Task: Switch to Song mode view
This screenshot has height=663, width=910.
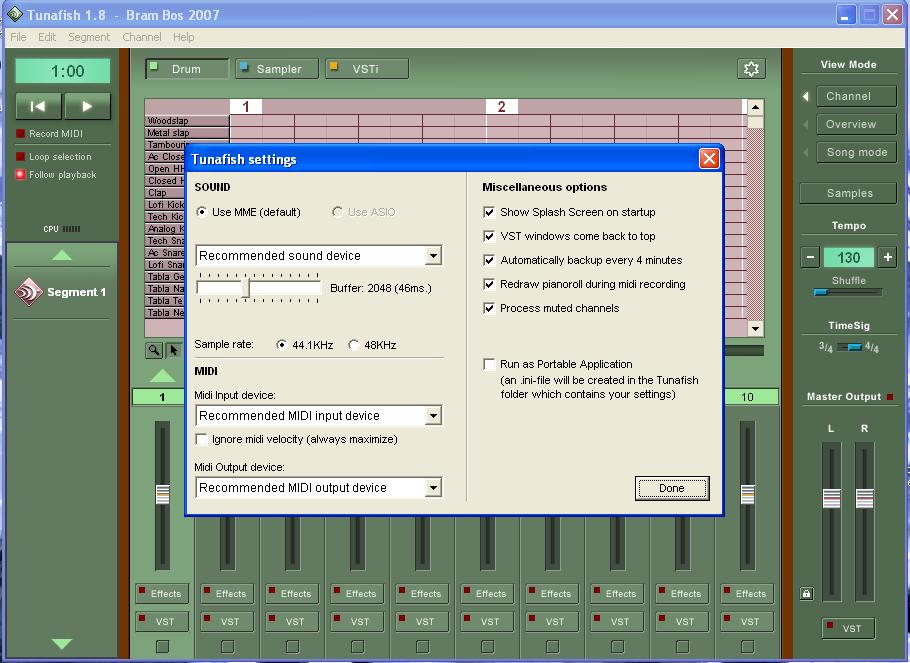Action: tap(856, 152)
